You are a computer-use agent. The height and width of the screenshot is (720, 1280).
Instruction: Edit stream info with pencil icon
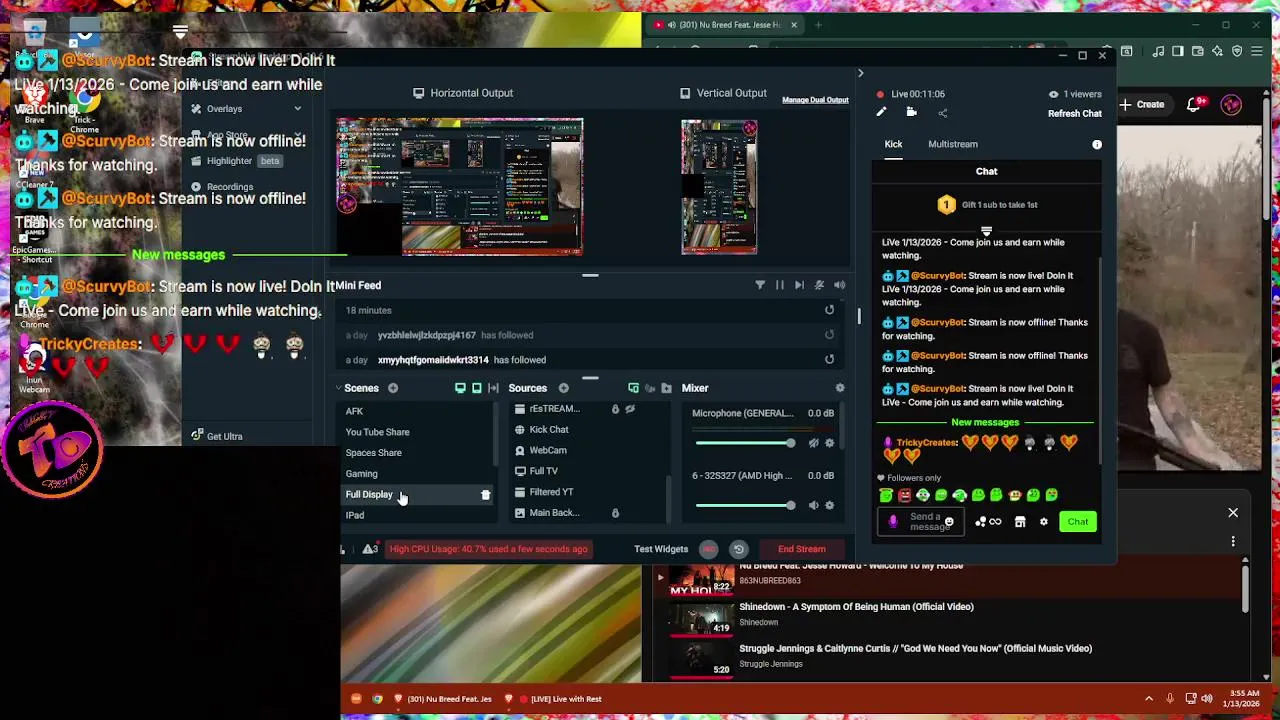(881, 113)
